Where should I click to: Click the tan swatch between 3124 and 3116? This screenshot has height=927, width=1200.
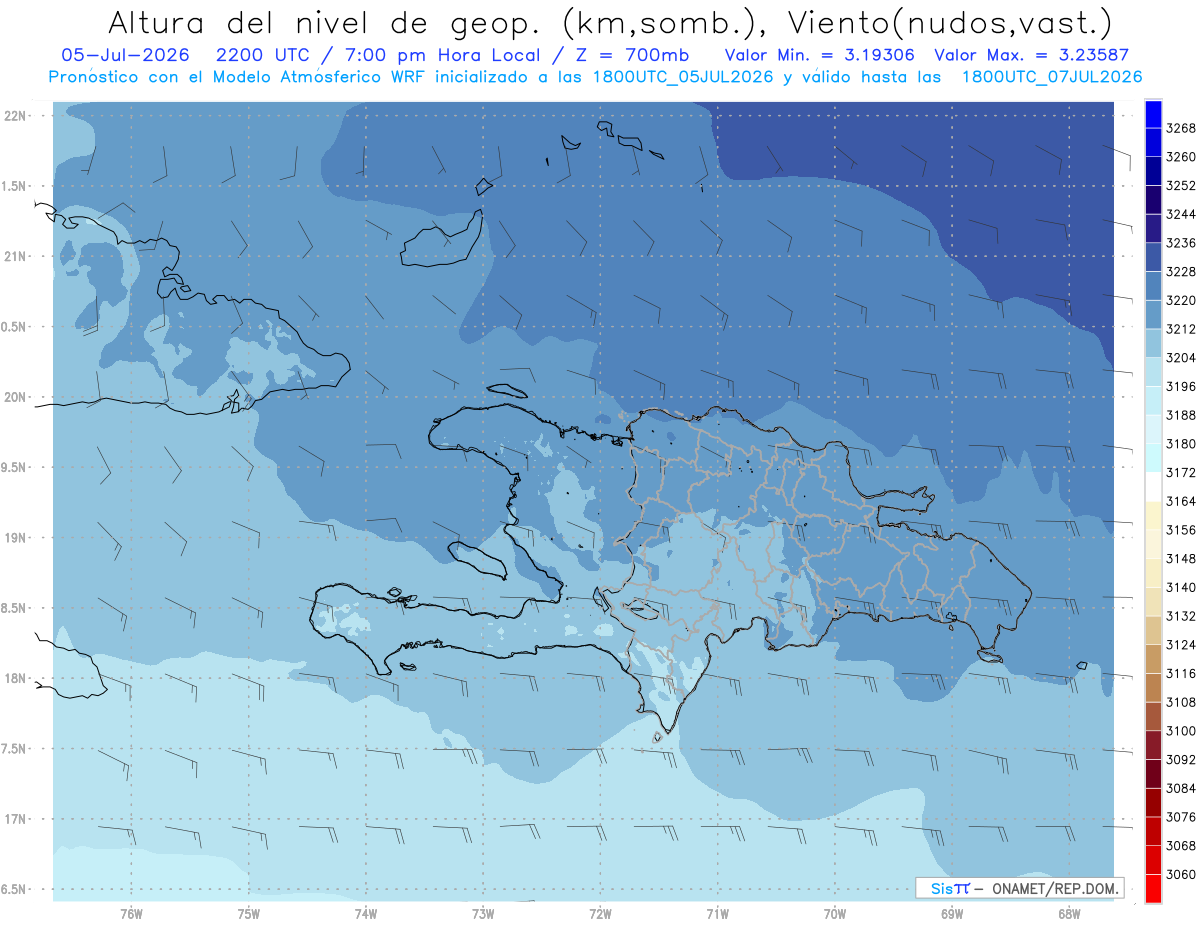1153,659
